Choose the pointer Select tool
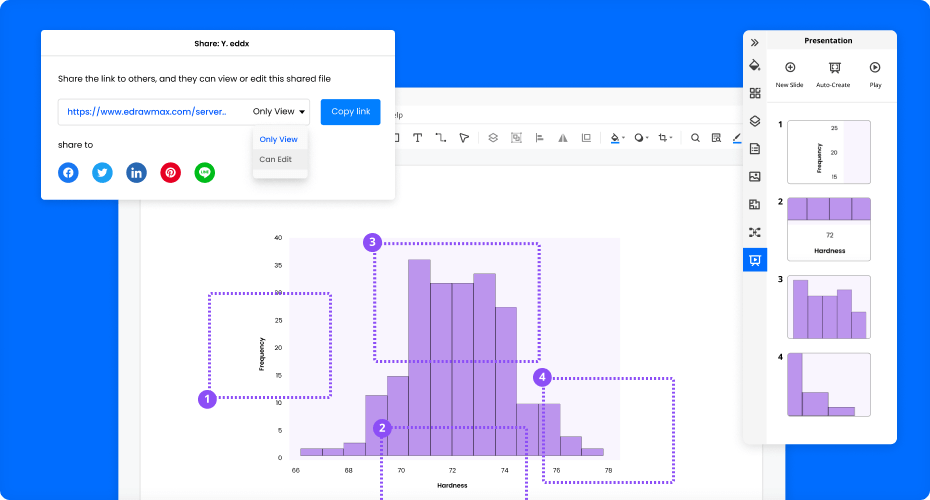 pos(464,138)
